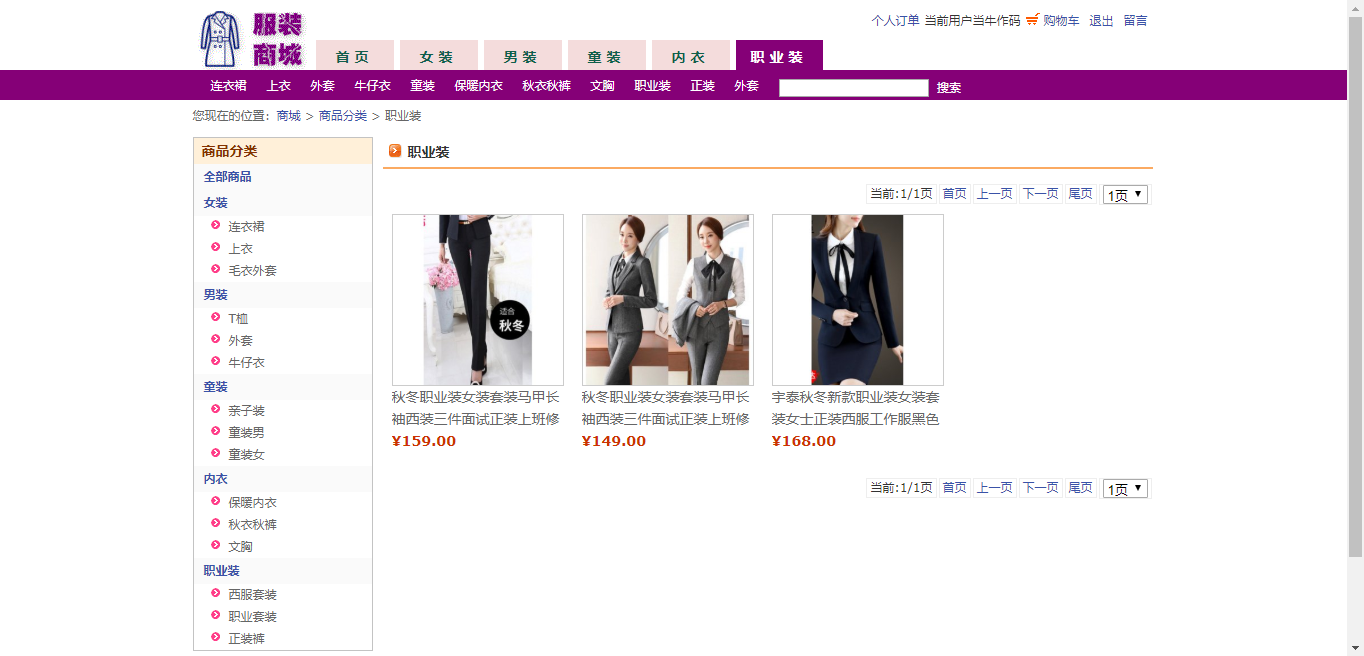Click the pink bullet beside 毛衣外套
Image resolution: width=1364 pixels, height=656 pixels.
click(216, 269)
